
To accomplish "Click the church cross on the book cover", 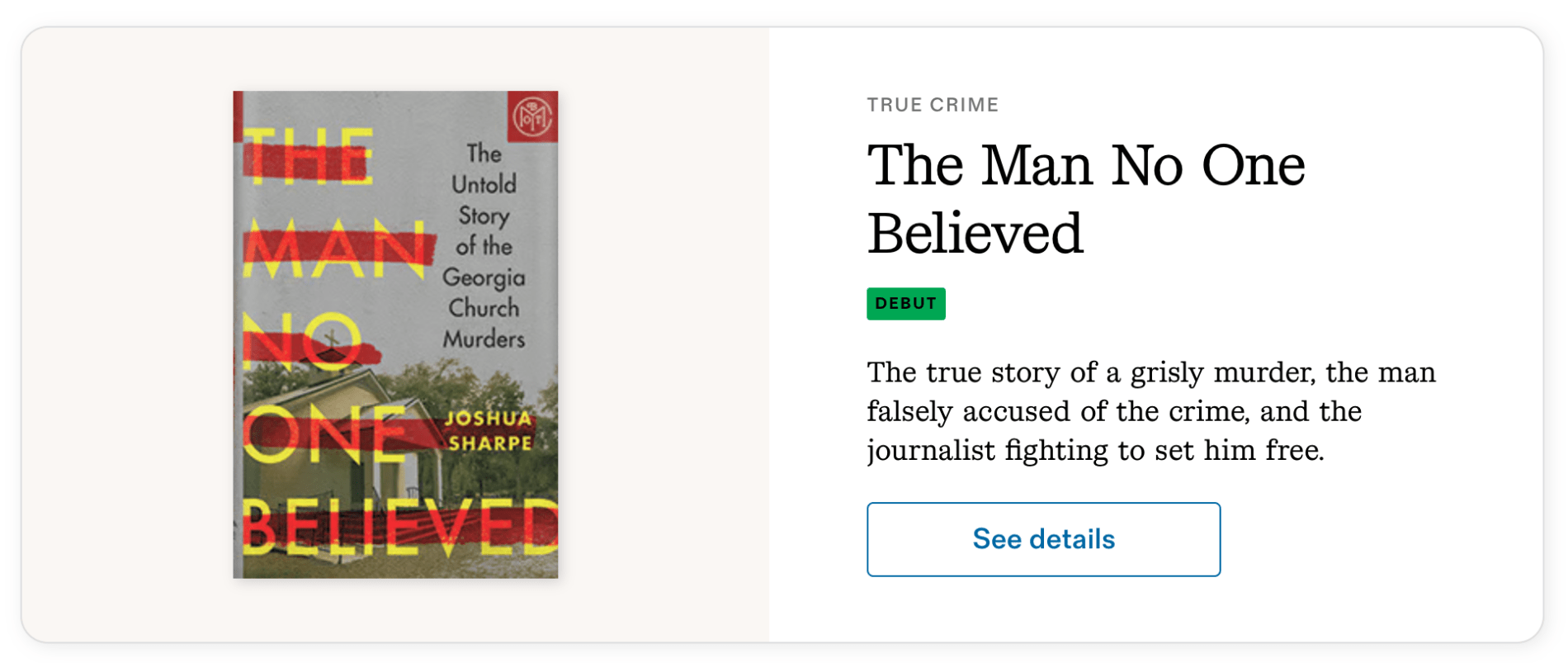I will (332, 339).
